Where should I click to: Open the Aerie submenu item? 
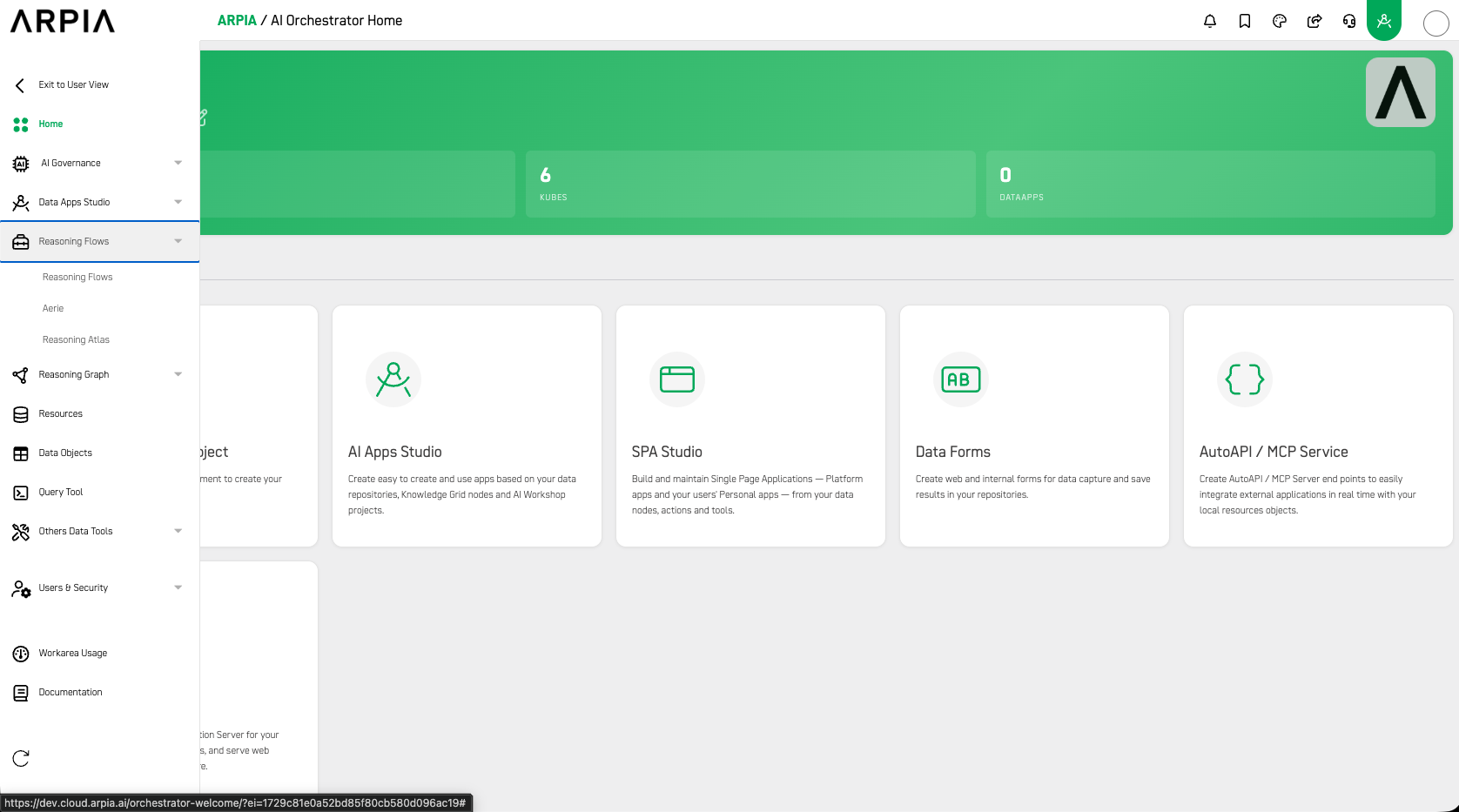53,309
